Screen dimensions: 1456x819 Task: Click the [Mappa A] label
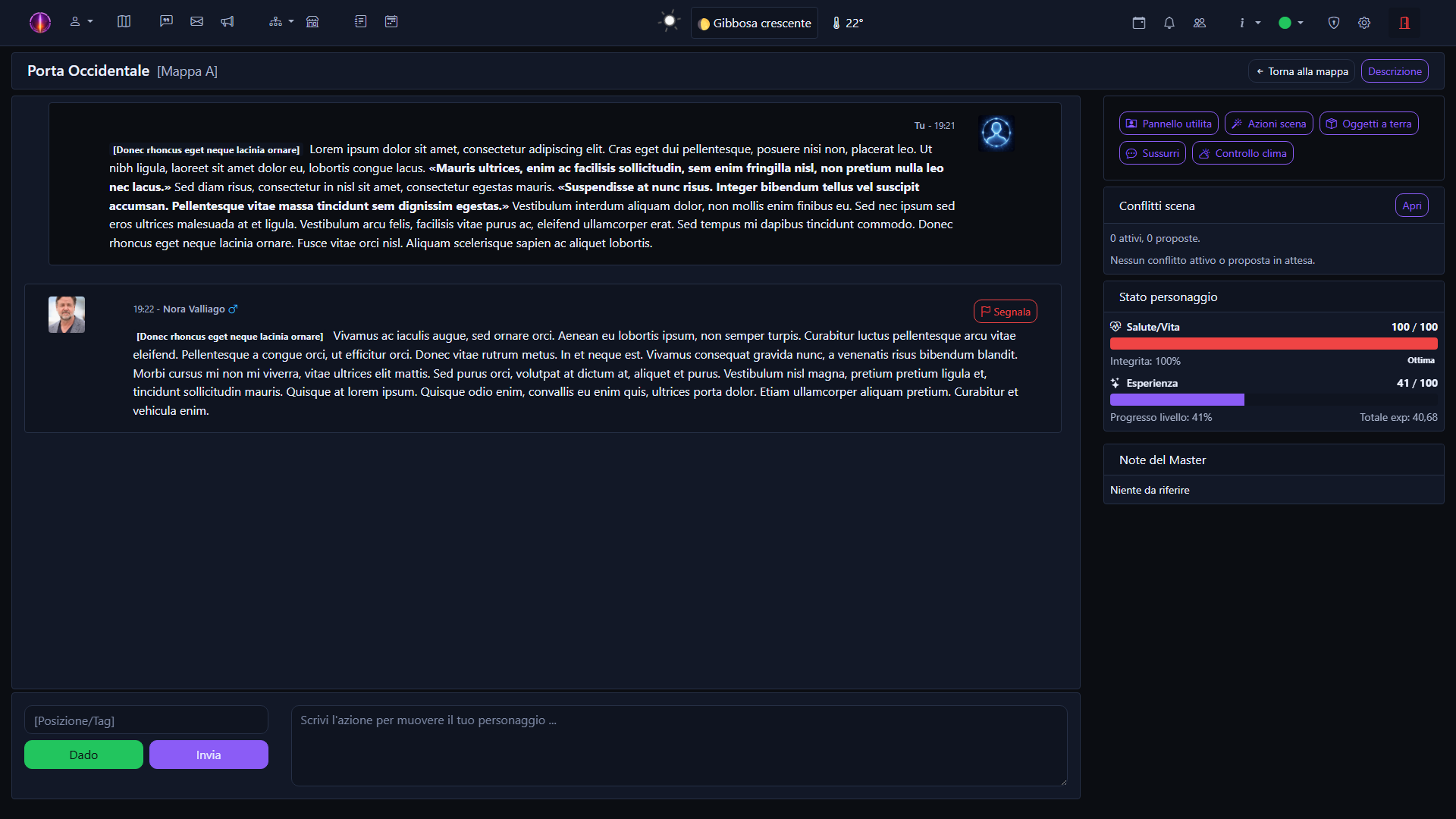pos(187,71)
